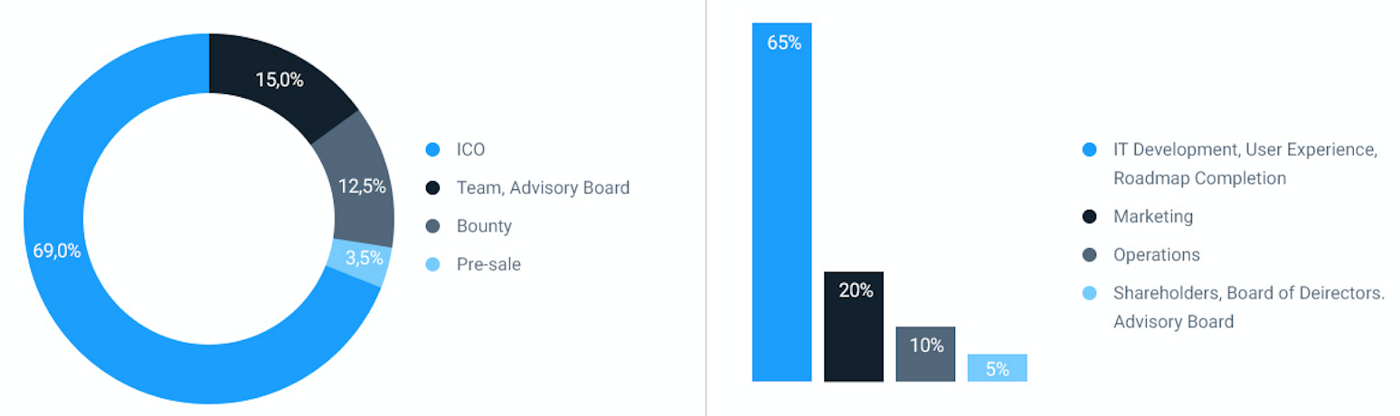
Task: Click the 65% blue bar
Action: (782, 202)
